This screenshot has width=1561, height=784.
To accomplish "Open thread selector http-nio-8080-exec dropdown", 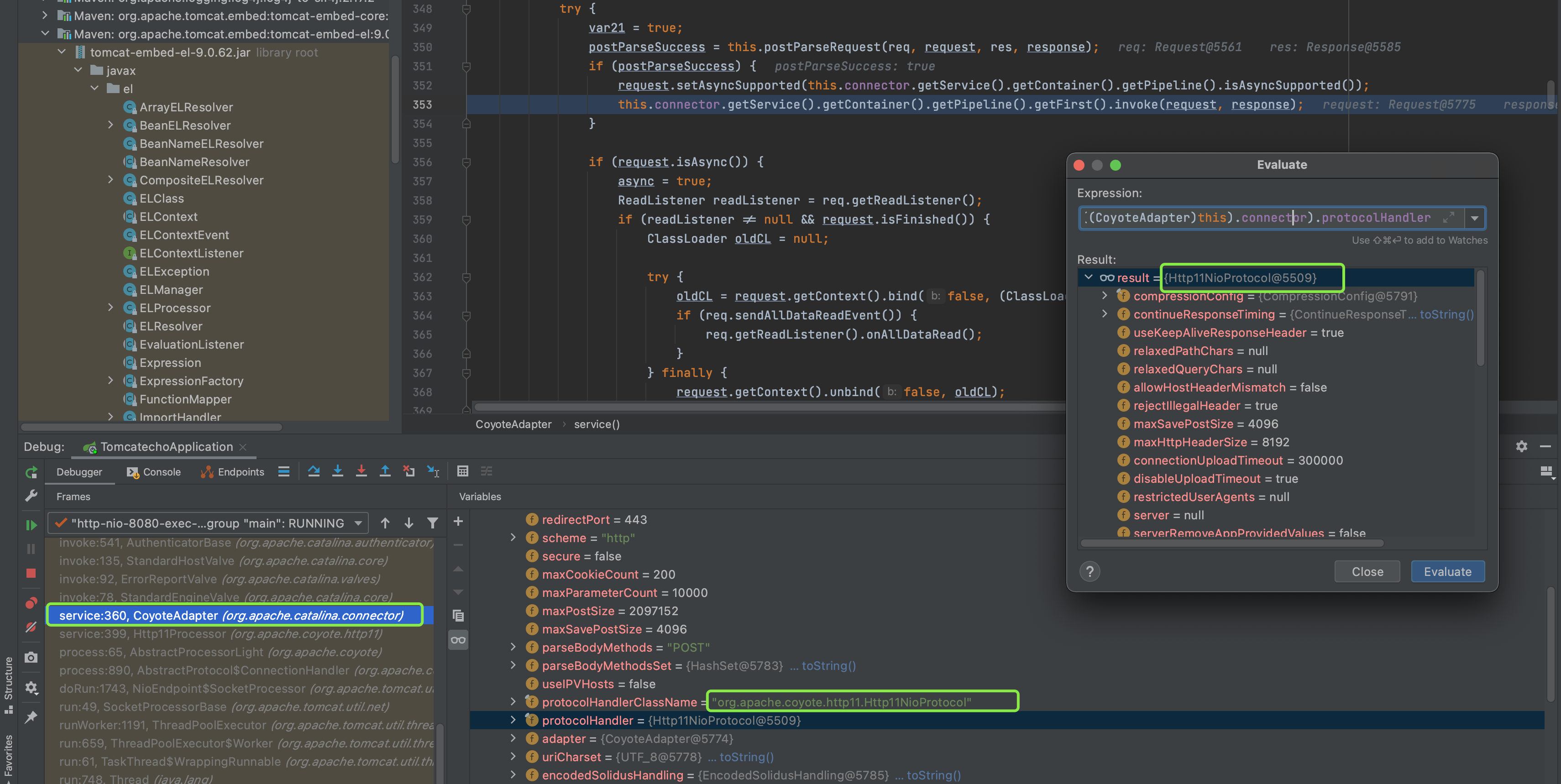I will point(208,523).
